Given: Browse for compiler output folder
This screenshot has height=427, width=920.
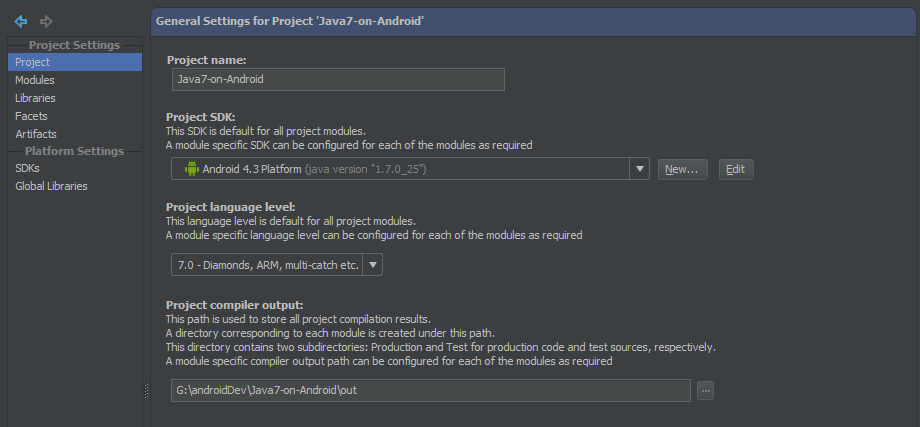Looking at the screenshot, I should (705, 390).
